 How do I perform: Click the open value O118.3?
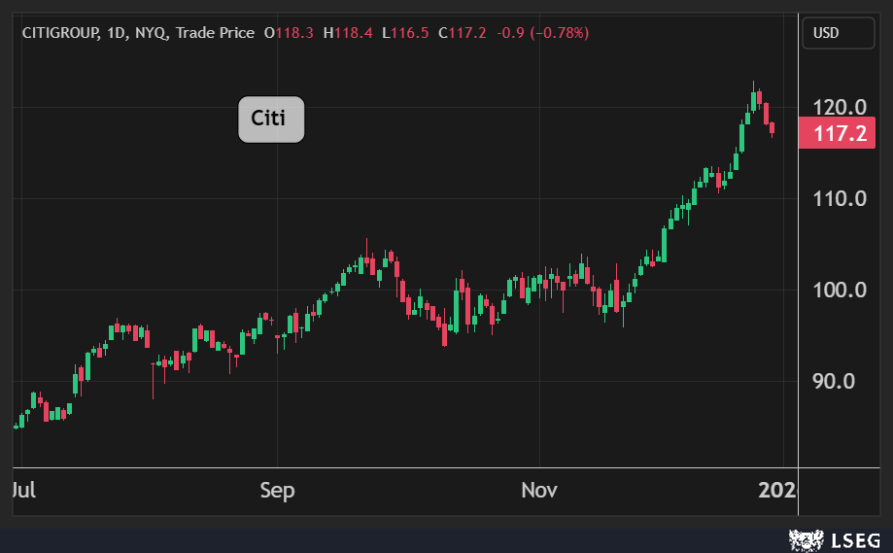[288, 33]
